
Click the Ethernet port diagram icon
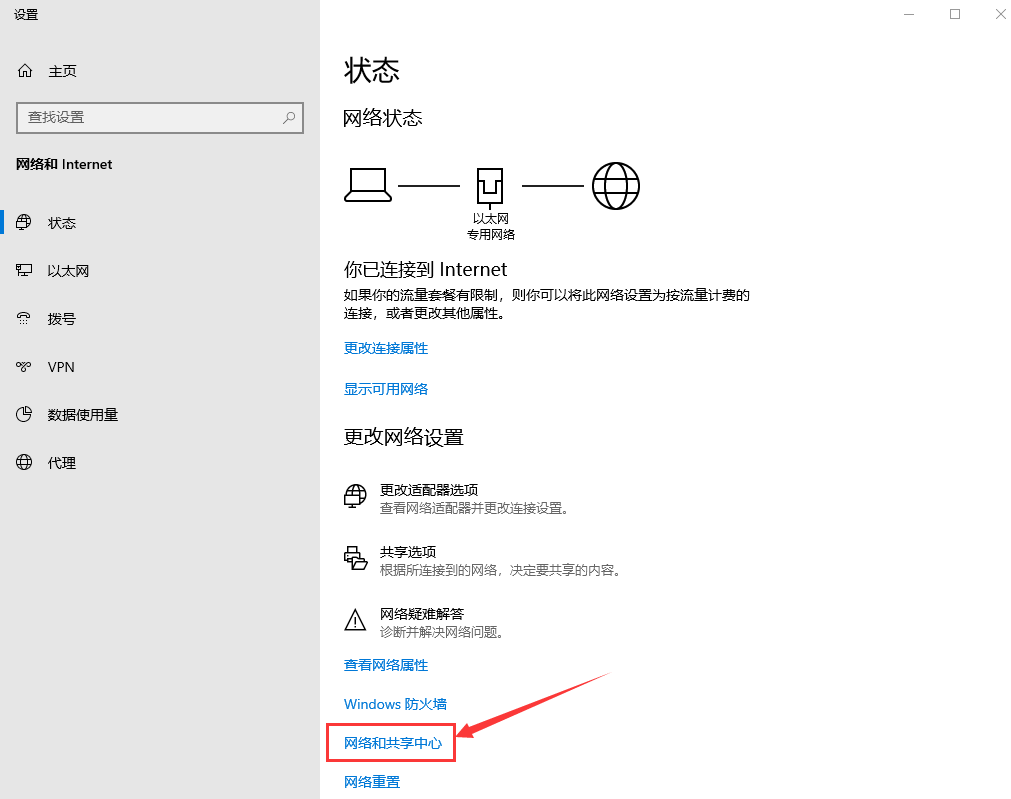pyautogui.click(x=490, y=186)
